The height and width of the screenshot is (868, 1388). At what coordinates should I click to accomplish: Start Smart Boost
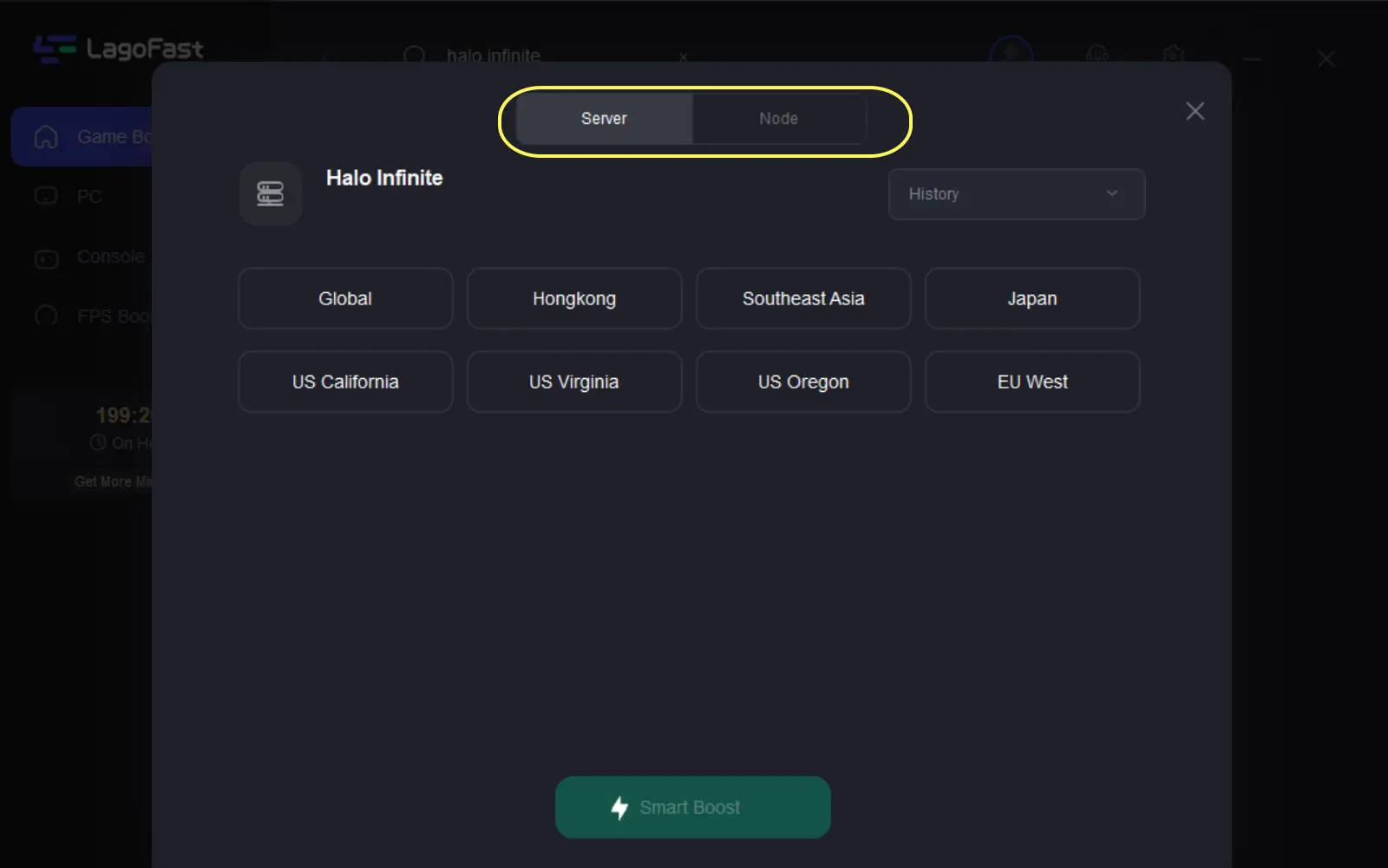[x=692, y=807]
